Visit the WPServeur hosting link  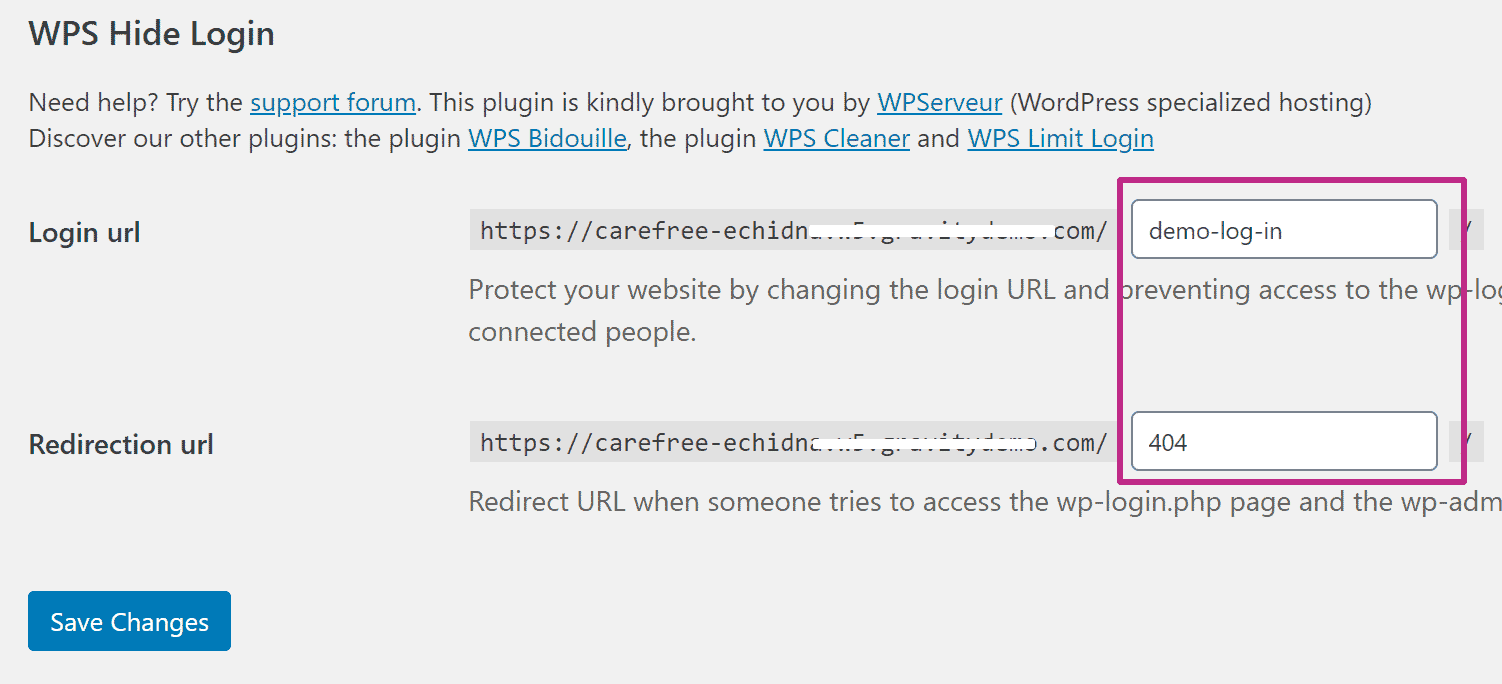click(x=940, y=102)
